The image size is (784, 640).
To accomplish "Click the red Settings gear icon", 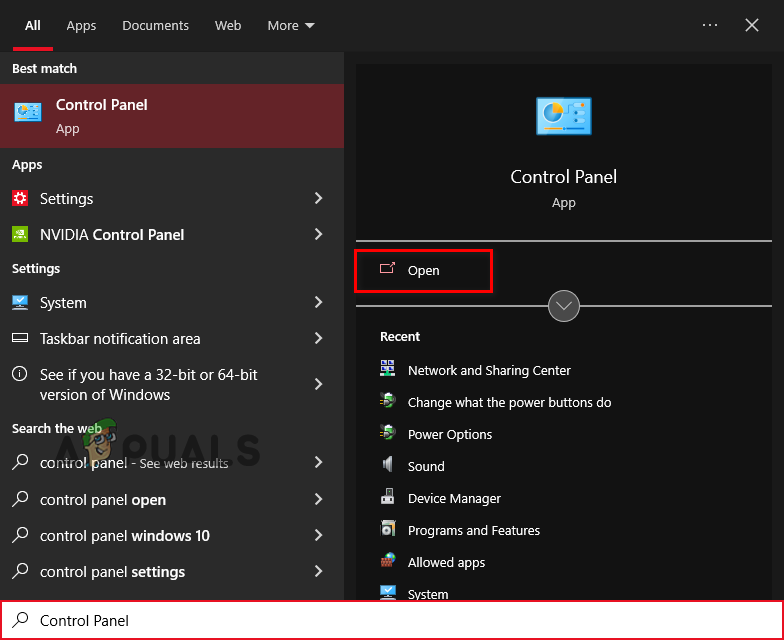I will click(x=20, y=198).
